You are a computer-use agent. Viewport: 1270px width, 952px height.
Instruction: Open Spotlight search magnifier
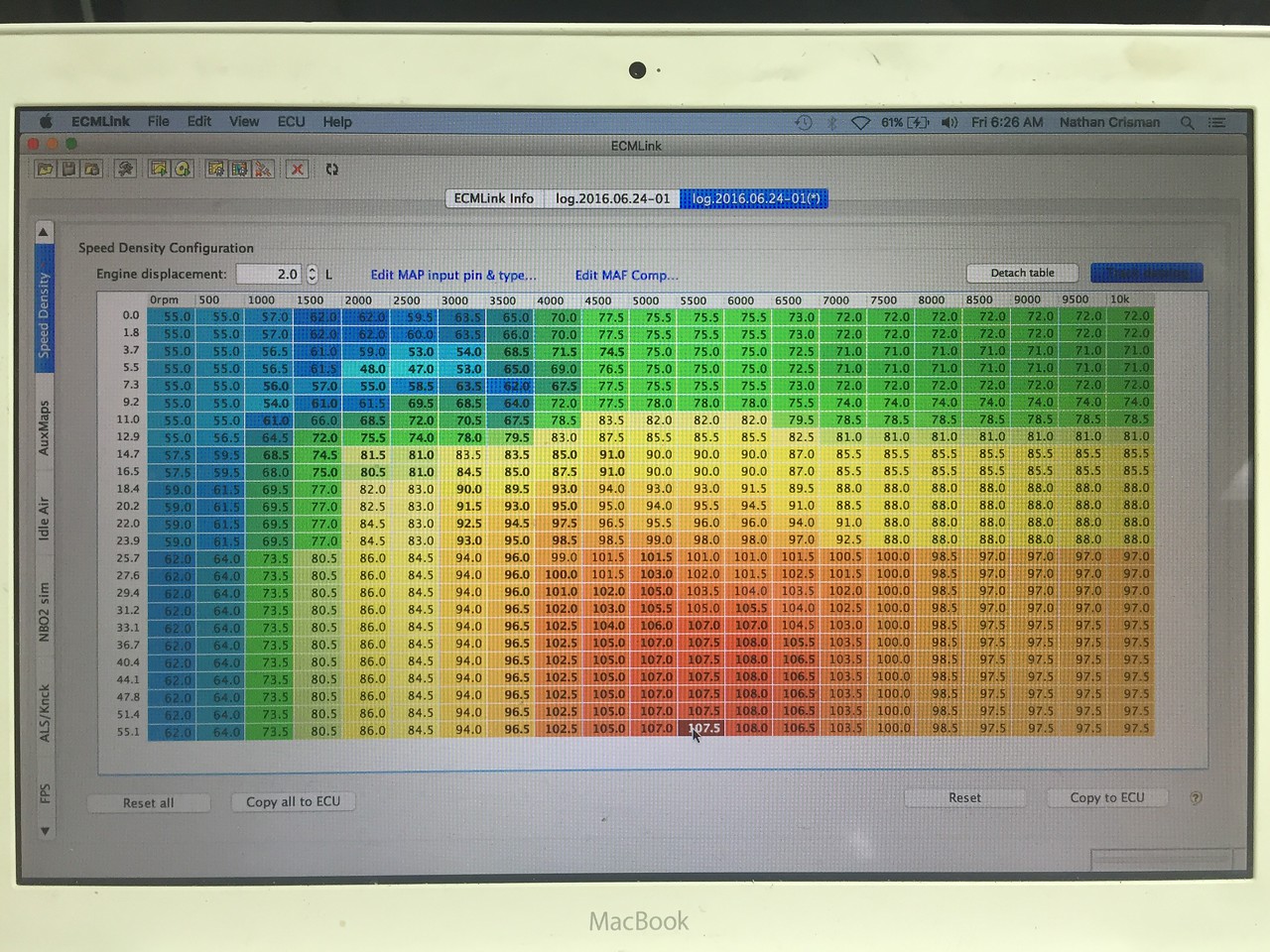pos(1187,123)
